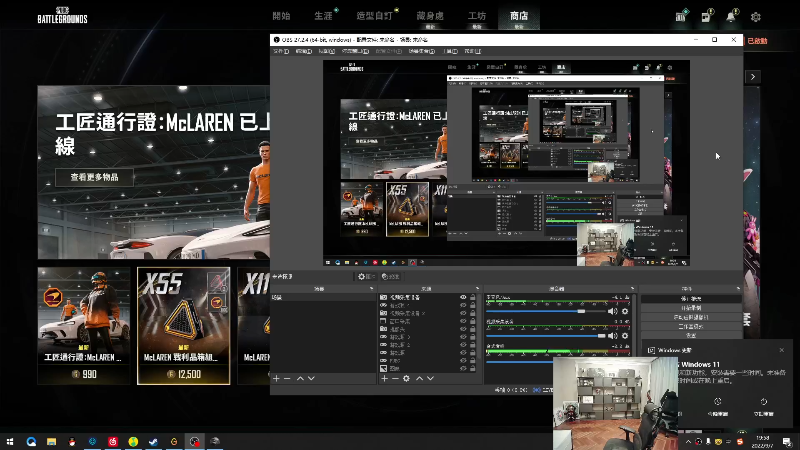Open OBS Tools menu

(x=450, y=51)
